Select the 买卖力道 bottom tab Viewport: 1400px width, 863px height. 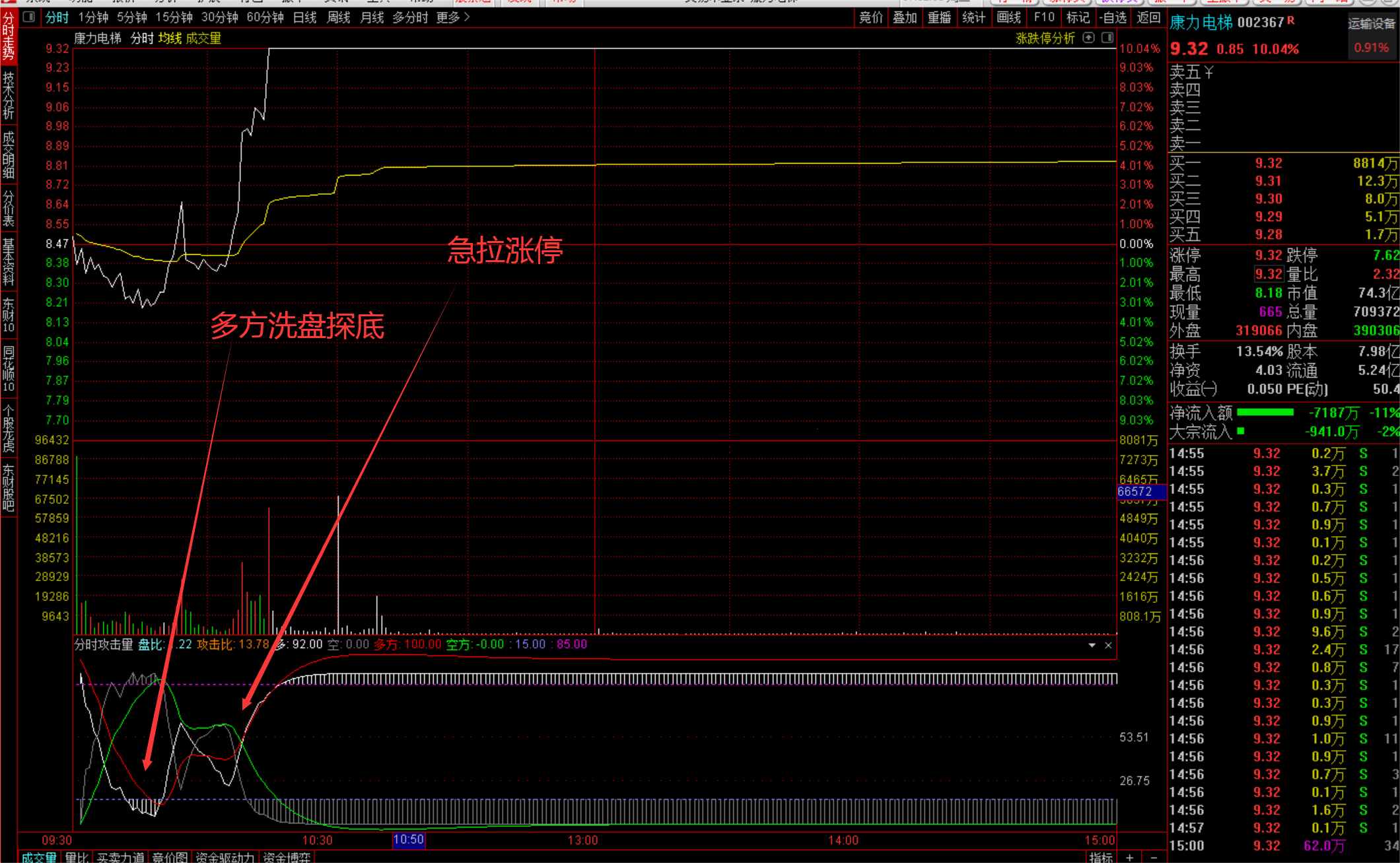pos(120,857)
